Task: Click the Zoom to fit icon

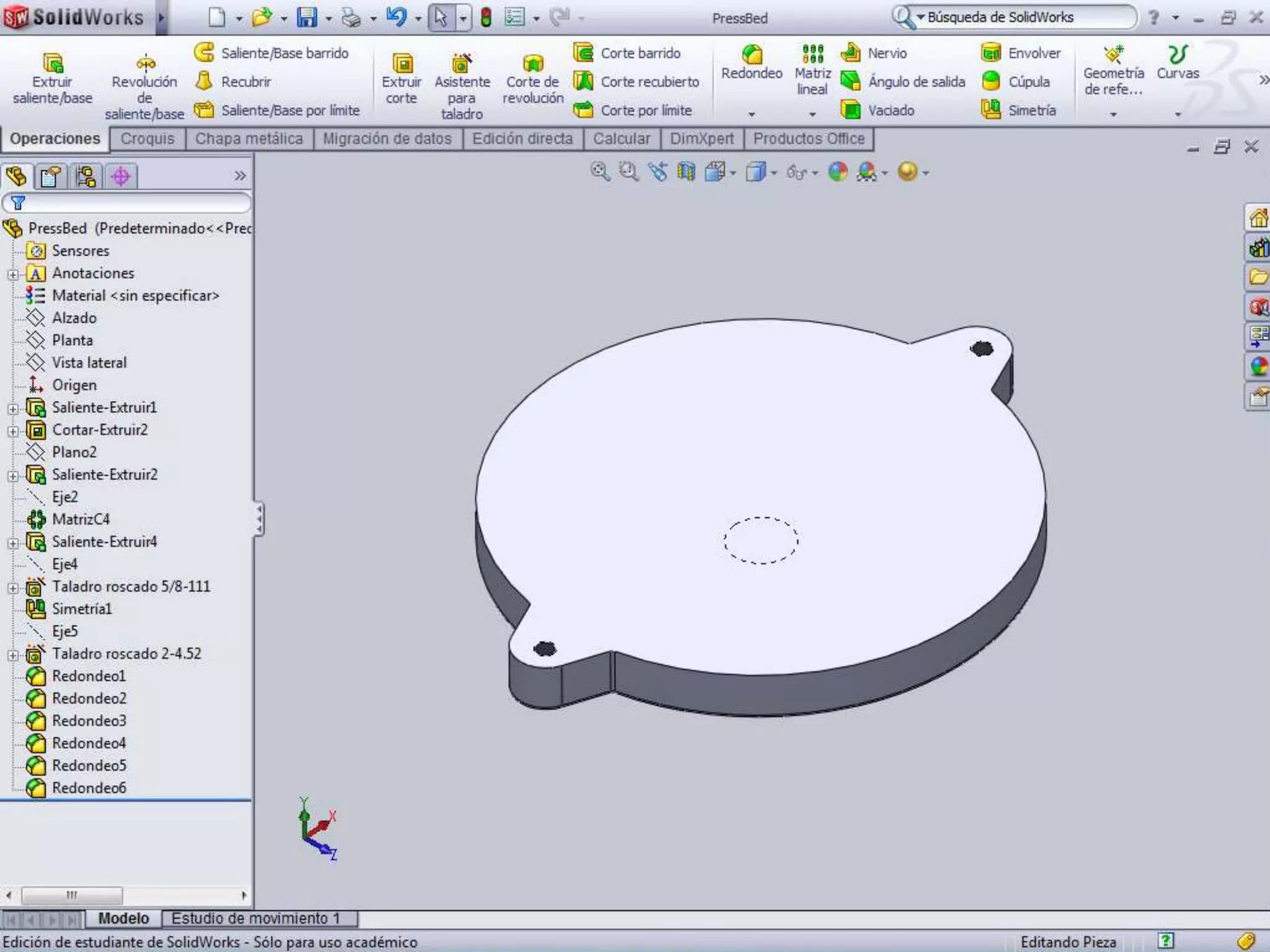Action: tap(600, 172)
